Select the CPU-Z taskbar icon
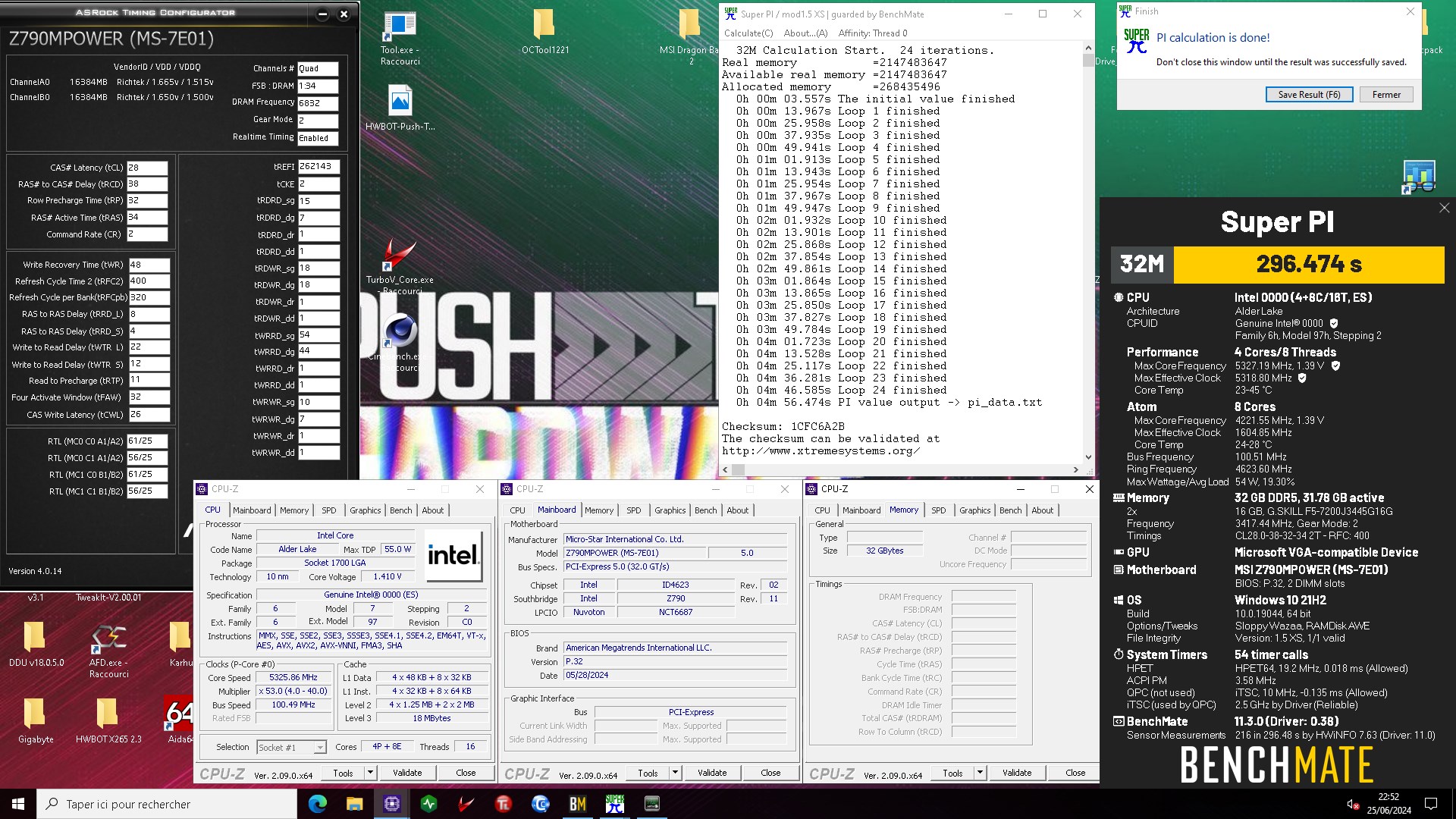The height and width of the screenshot is (819, 1456). pyautogui.click(x=392, y=804)
